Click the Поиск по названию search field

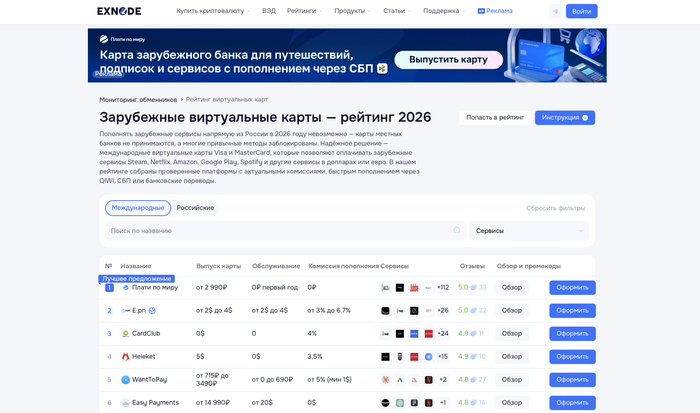point(280,231)
